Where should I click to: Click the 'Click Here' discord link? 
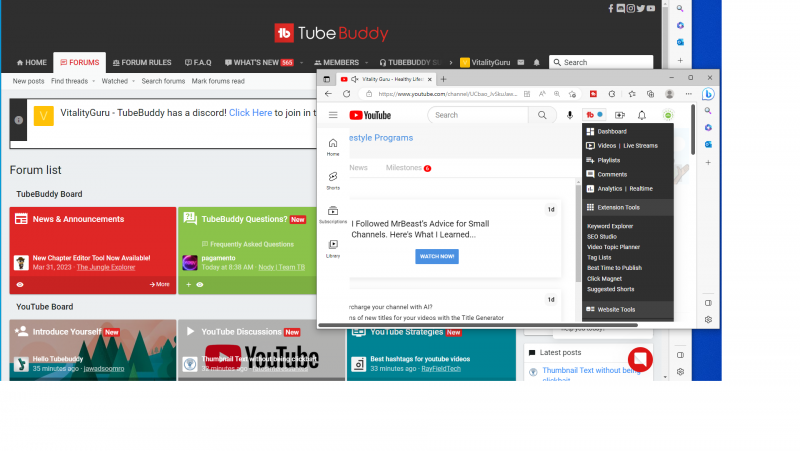(250, 113)
